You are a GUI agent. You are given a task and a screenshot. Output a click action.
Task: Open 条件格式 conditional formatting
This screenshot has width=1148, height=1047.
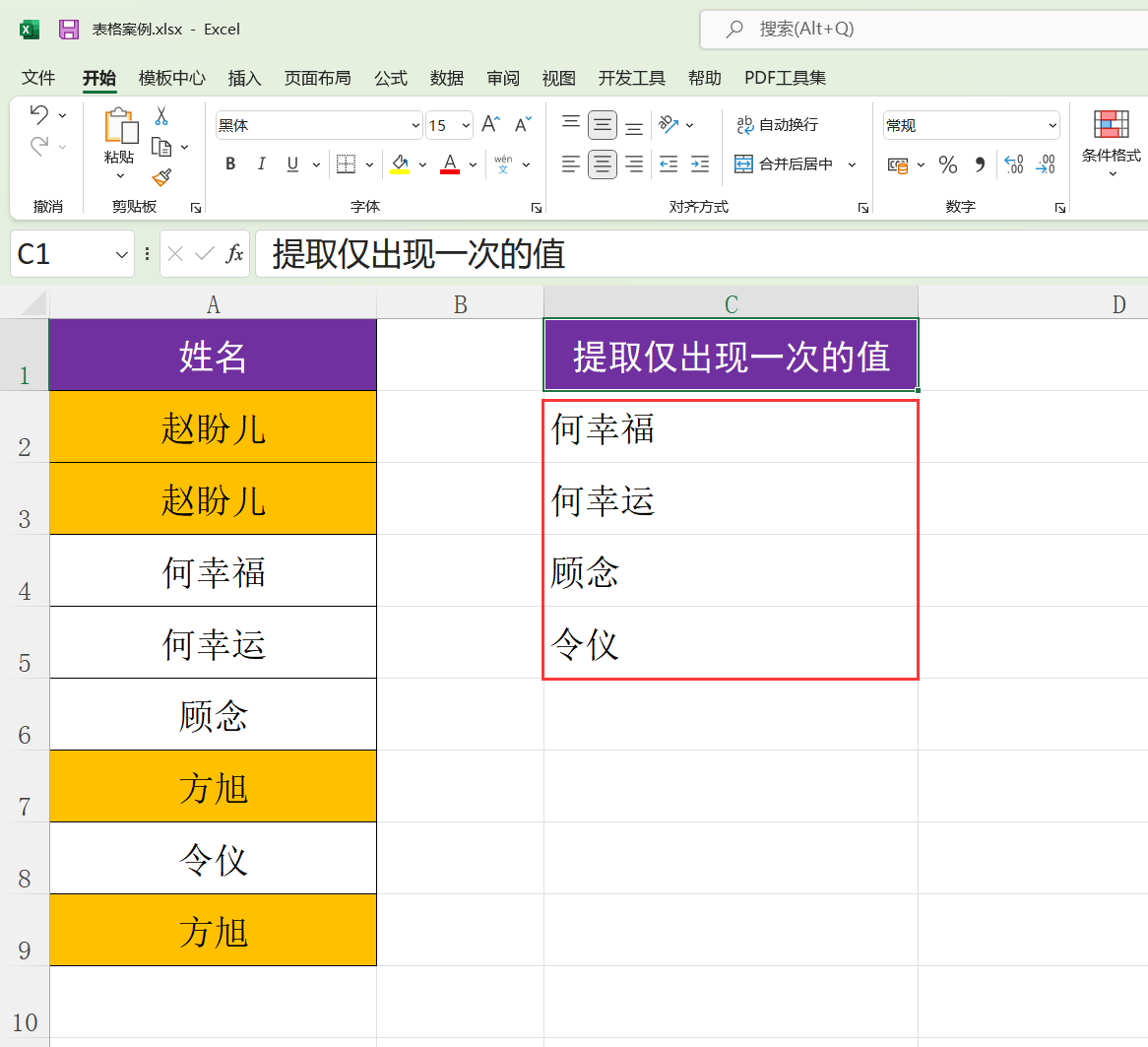click(x=1111, y=144)
